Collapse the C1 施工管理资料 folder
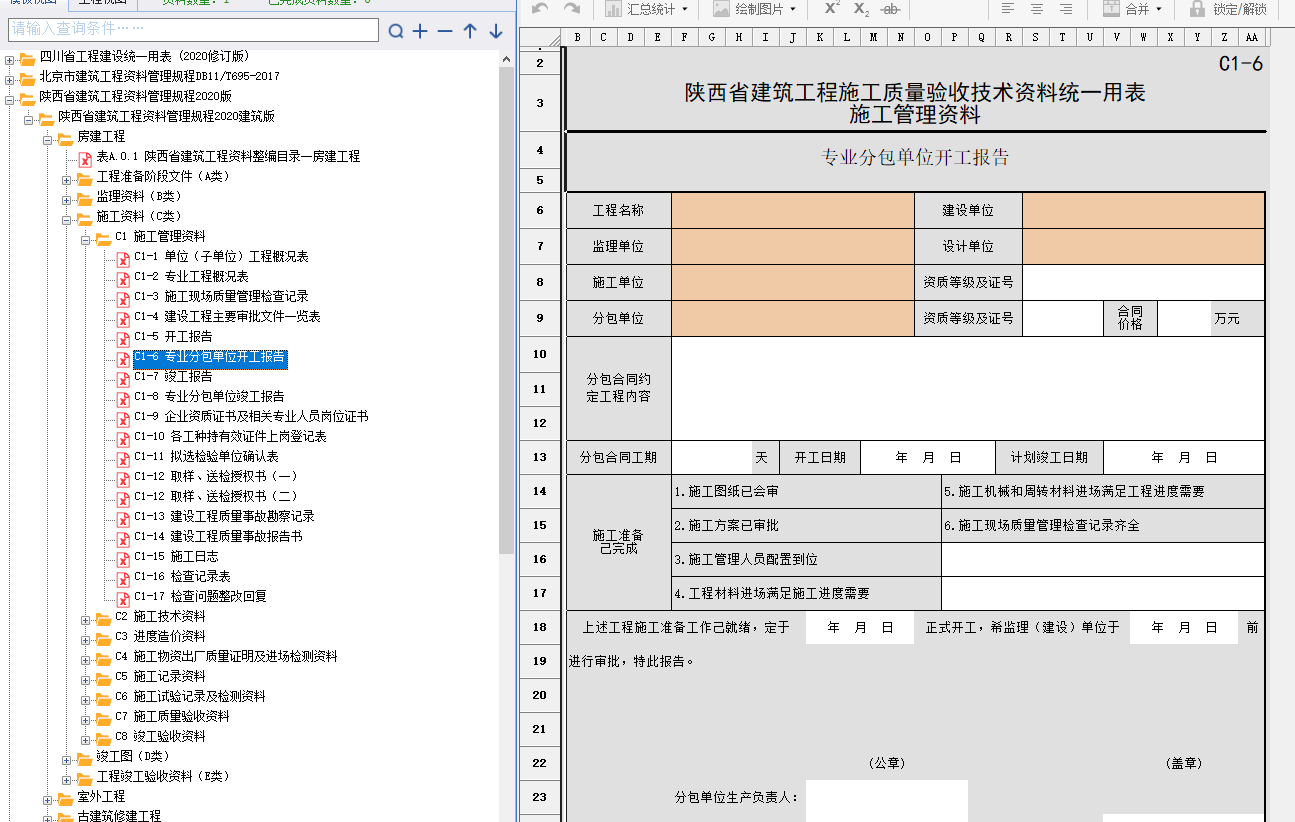Screen dimensions: 1295x822 tap(87, 237)
